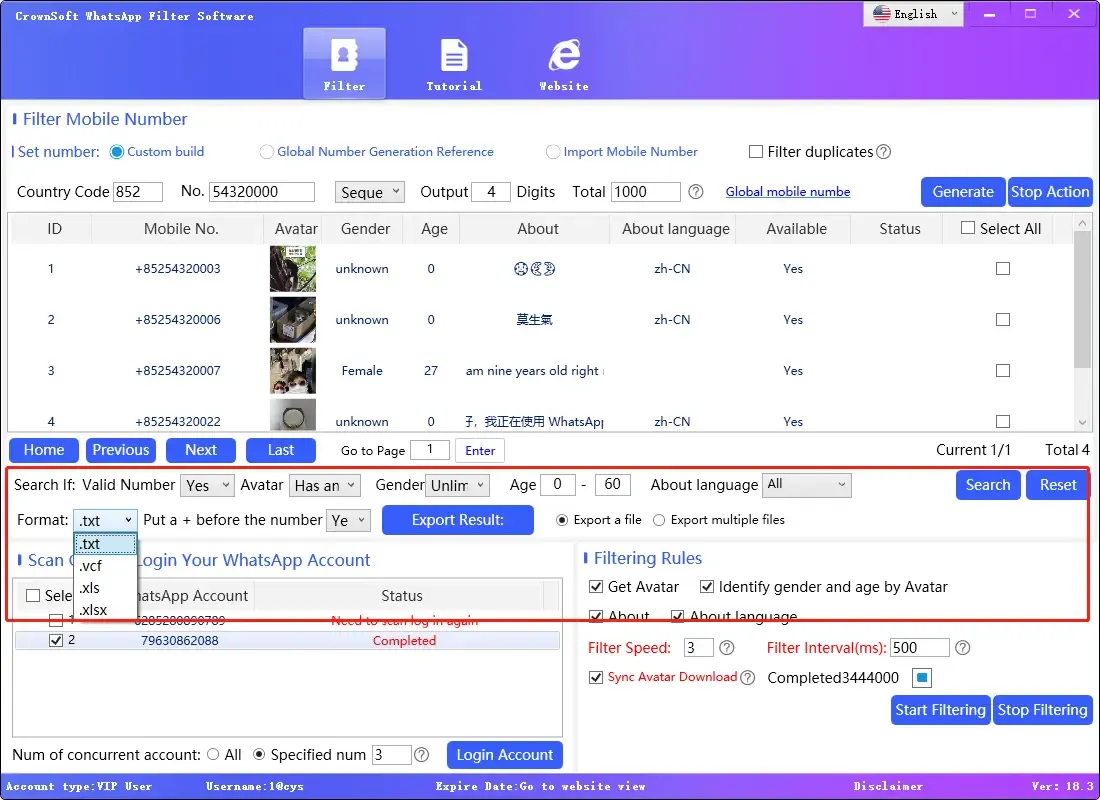Toggle the Get Avatar checkbox

coord(597,587)
